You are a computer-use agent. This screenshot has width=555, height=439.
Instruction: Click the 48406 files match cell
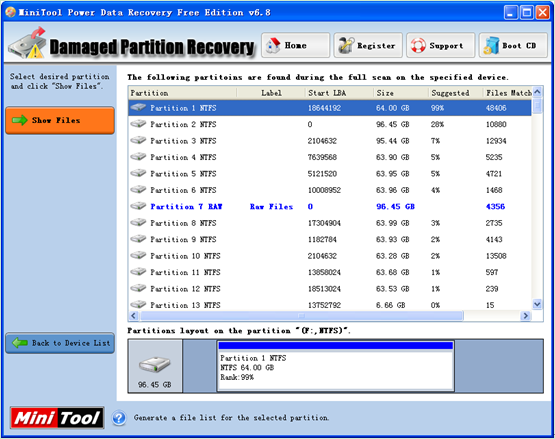(x=496, y=108)
